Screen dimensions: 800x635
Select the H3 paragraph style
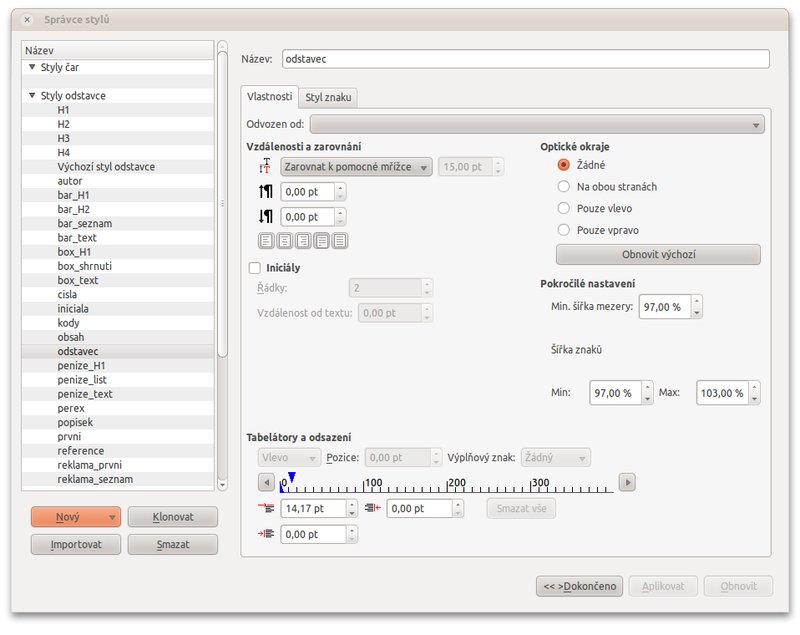pos(63,138)
